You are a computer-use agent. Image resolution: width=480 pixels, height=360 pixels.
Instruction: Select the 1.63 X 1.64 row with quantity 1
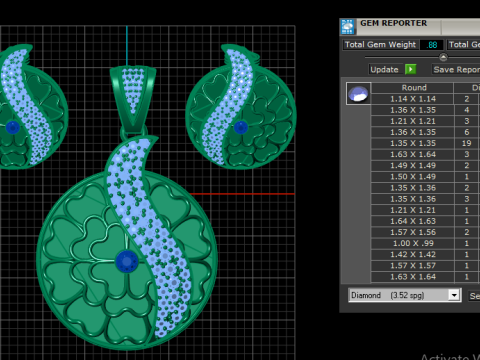(425, 277)
